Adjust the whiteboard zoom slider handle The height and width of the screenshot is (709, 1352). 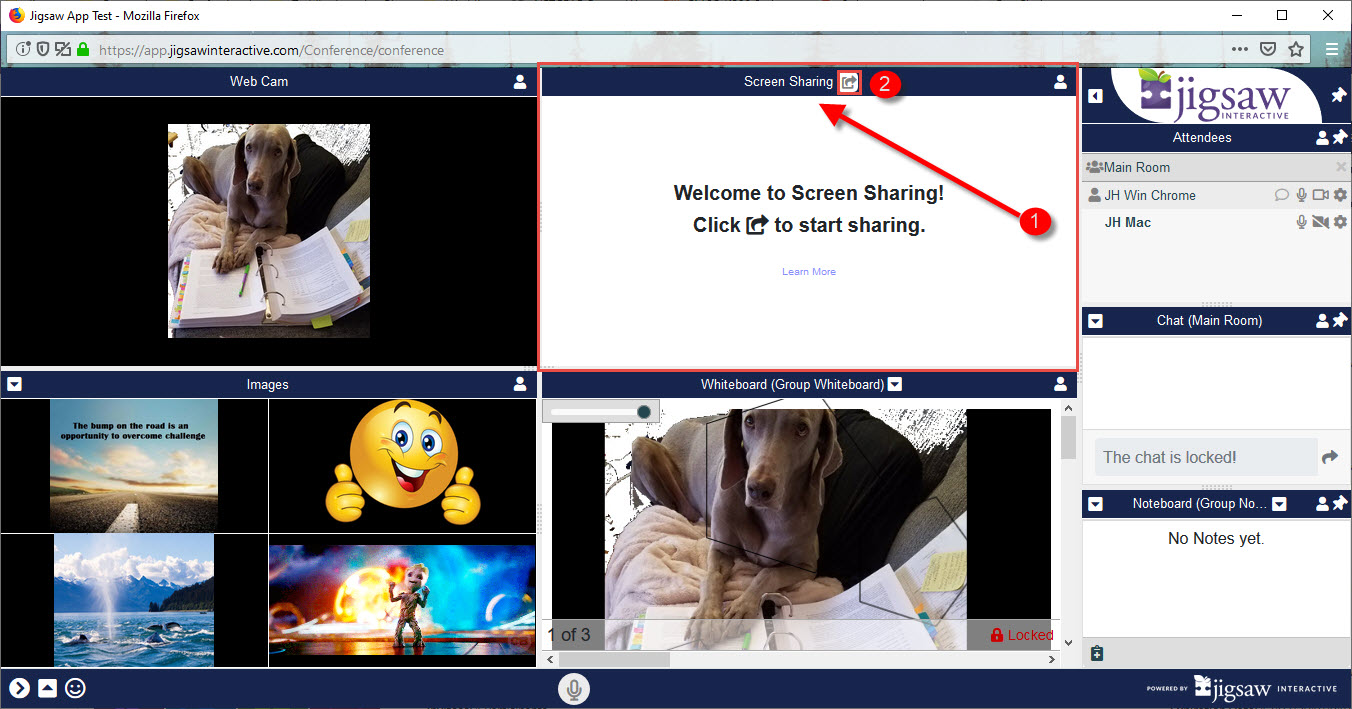(x=644, y=412)
